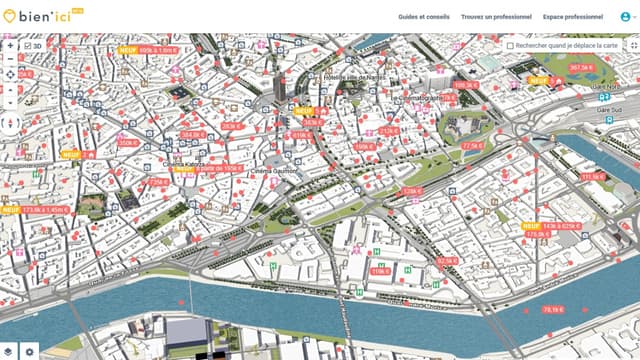Screen dimensions: 640x360
Task: Select the 725k € price marker
Action: pos(159,182)
